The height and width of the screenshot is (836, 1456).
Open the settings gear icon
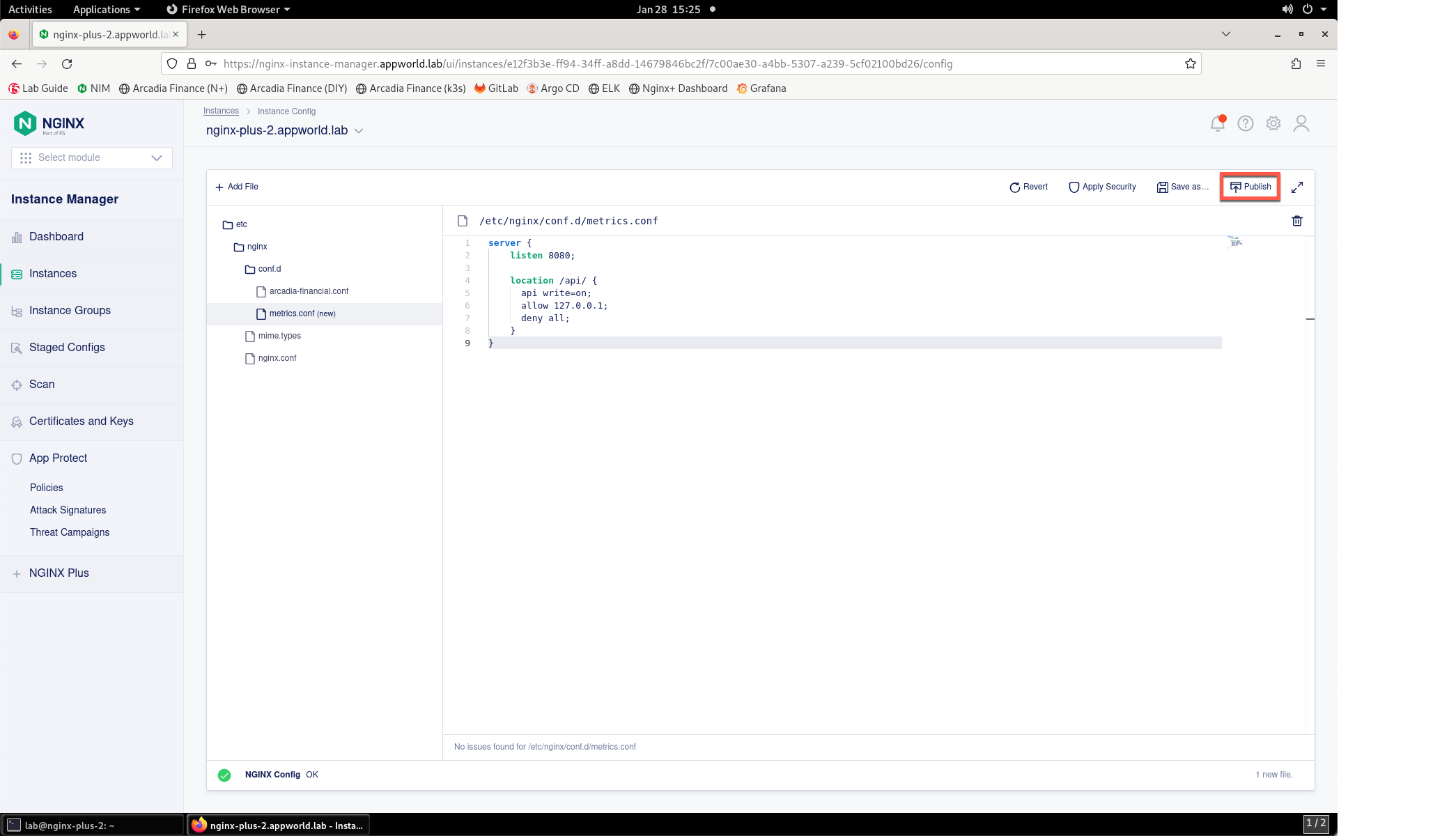click(1273, 123)
